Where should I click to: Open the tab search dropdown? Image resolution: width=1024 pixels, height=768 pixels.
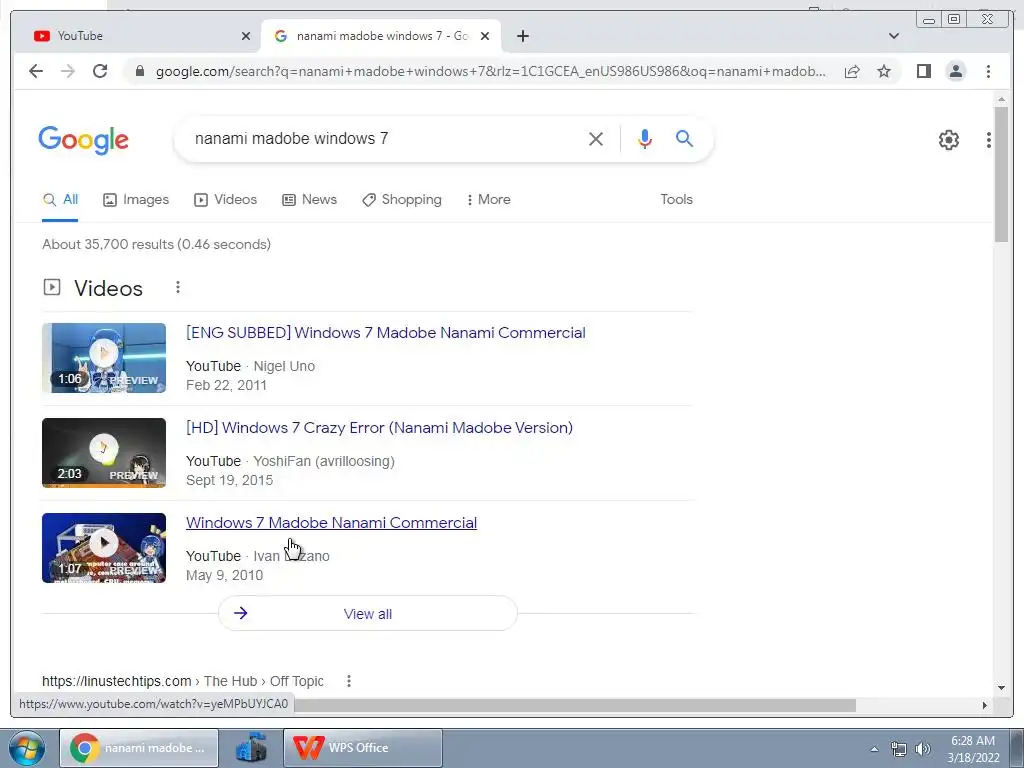893,36
